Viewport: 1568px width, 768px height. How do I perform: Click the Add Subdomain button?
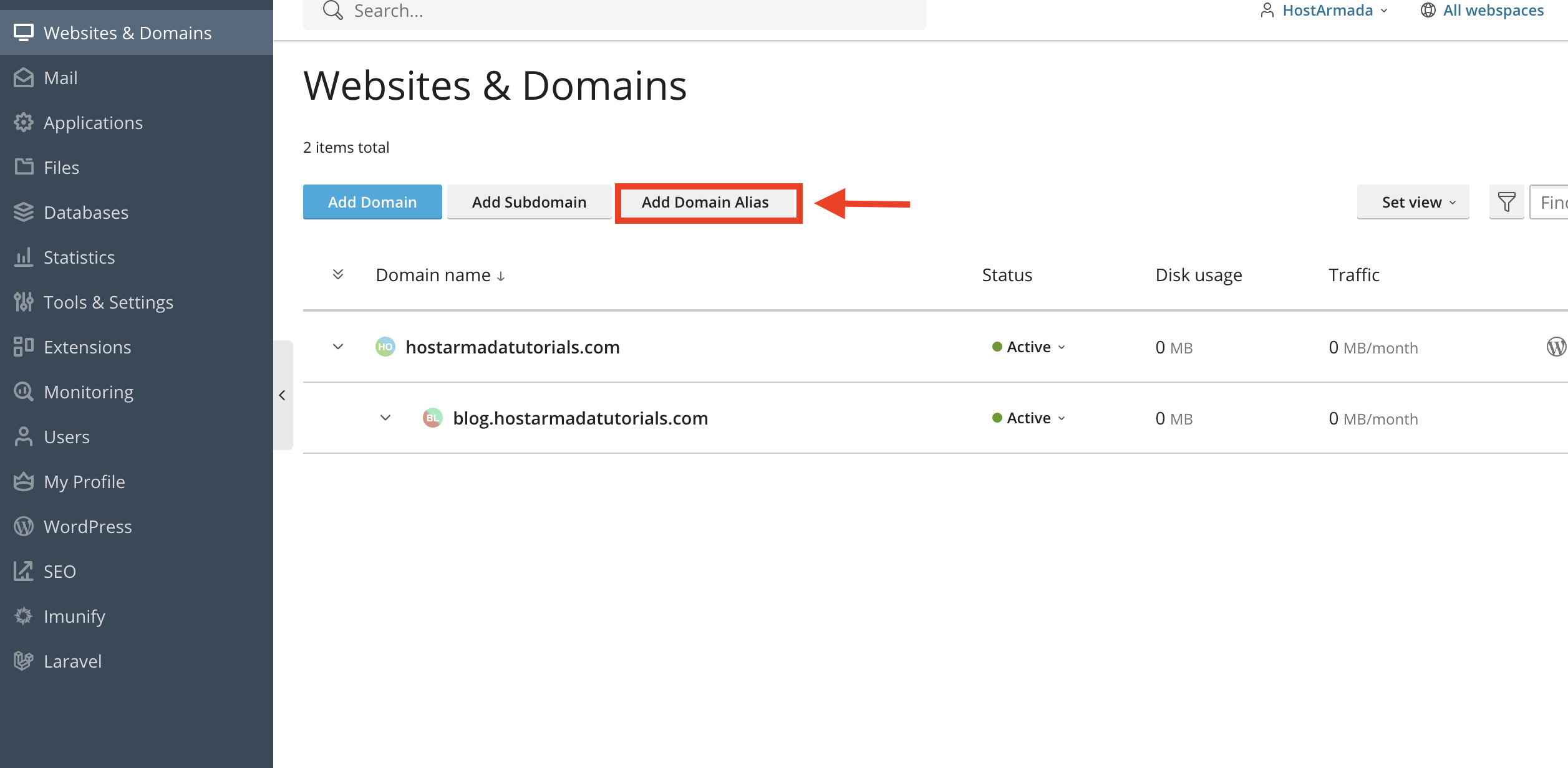(x=529, y=202)
